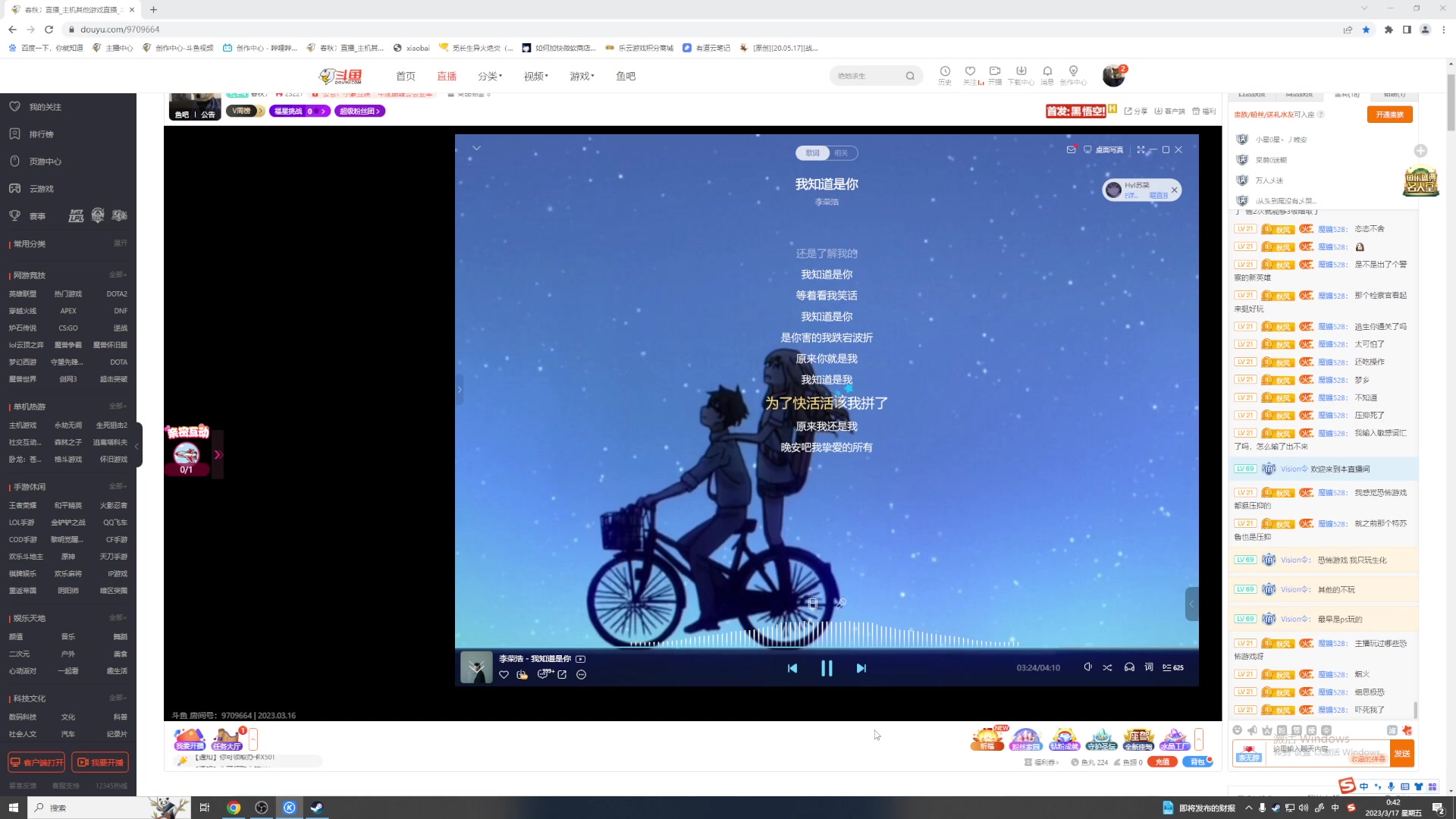Open the 任务大厅 task hall icon
The image size is (1456, 819).
[227, 739]
